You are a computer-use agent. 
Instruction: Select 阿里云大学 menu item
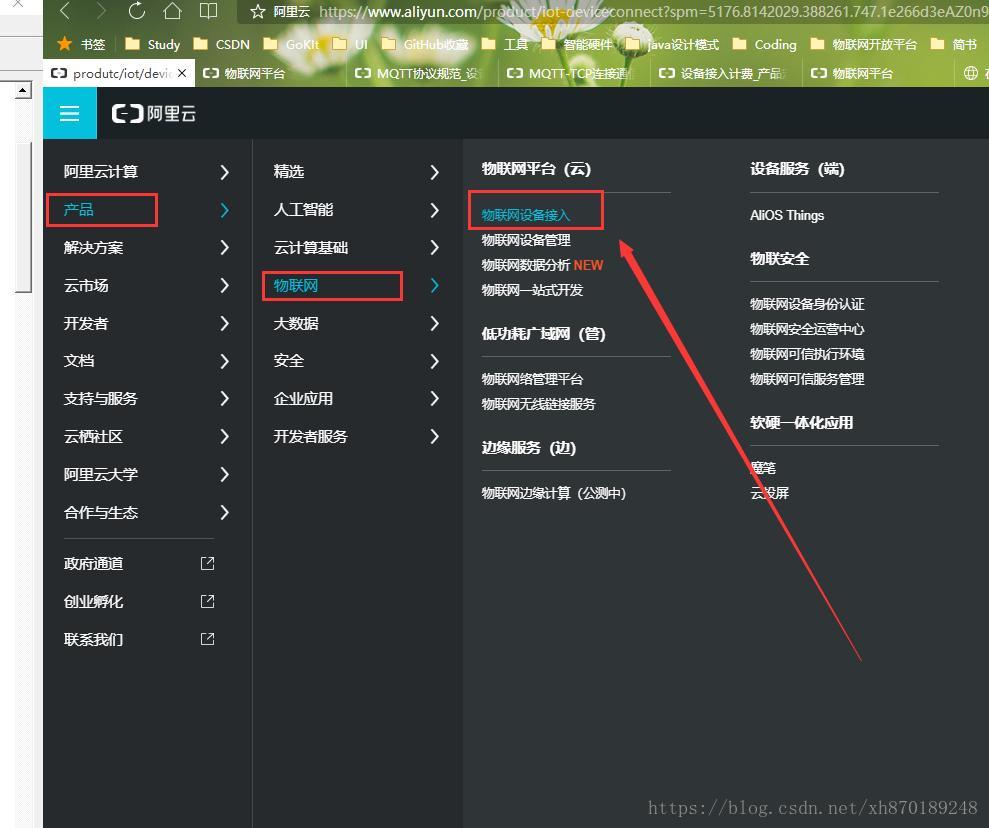pyautogui.click(x=100, y=474)
